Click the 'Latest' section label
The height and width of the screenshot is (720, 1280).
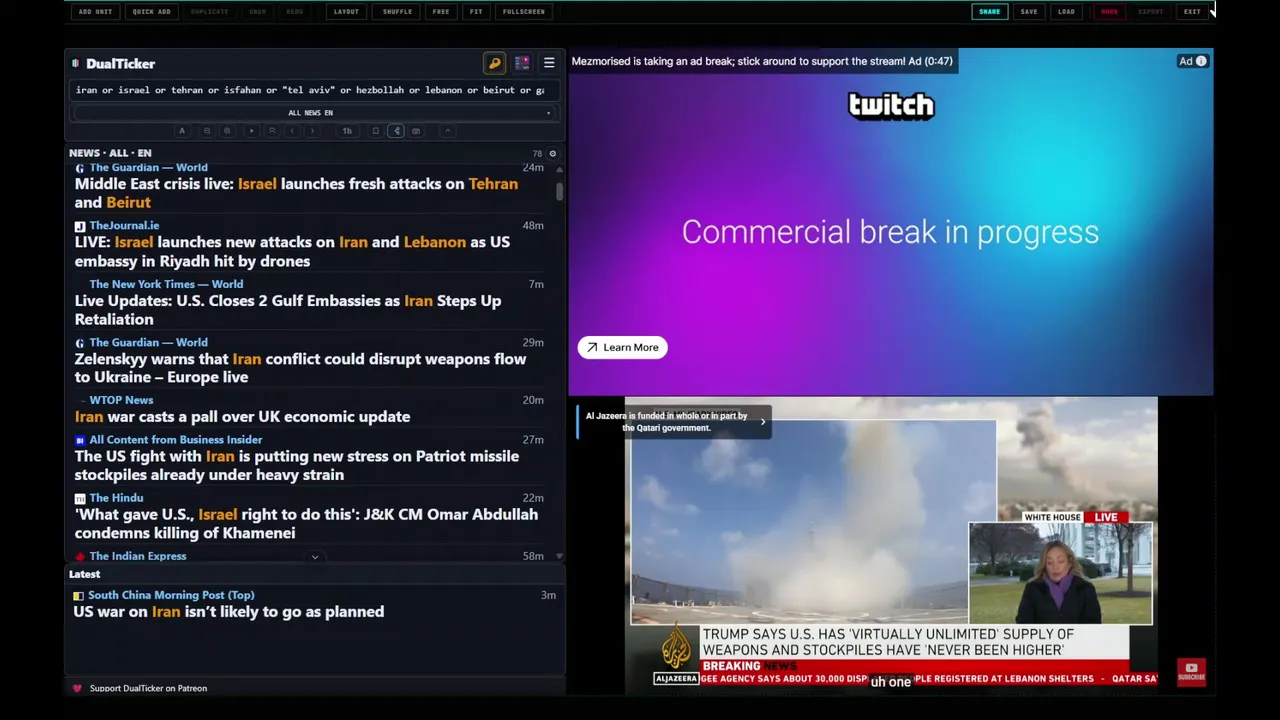coord(84,574)
